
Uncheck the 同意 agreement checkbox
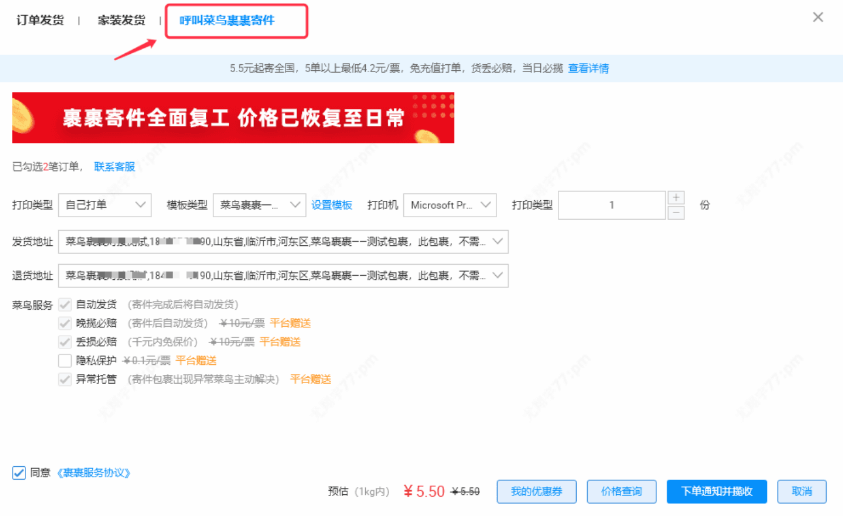pyautogui.click(x=19, y=473)
